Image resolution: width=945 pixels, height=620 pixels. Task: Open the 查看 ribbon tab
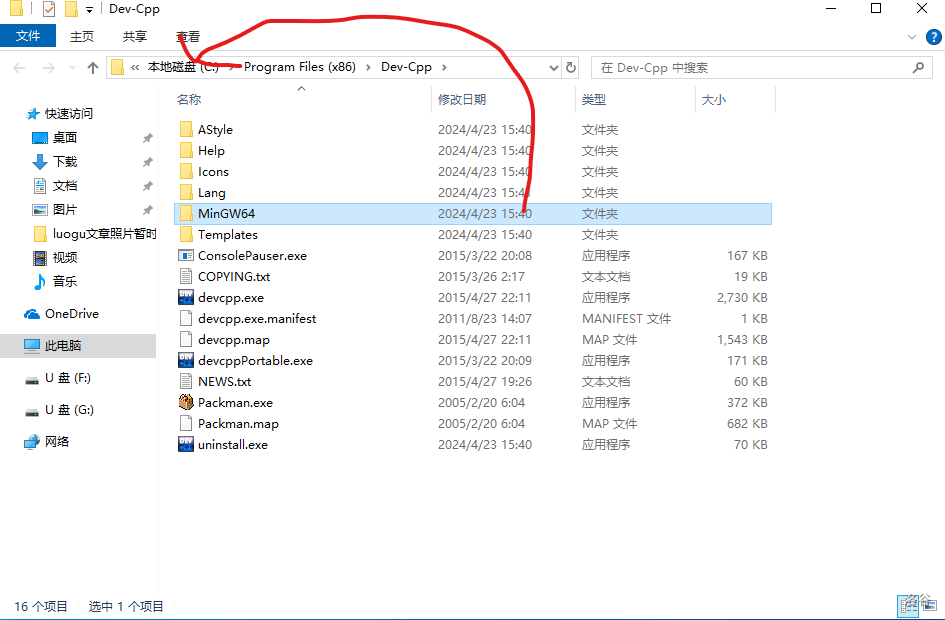click(x=188, y=36)
